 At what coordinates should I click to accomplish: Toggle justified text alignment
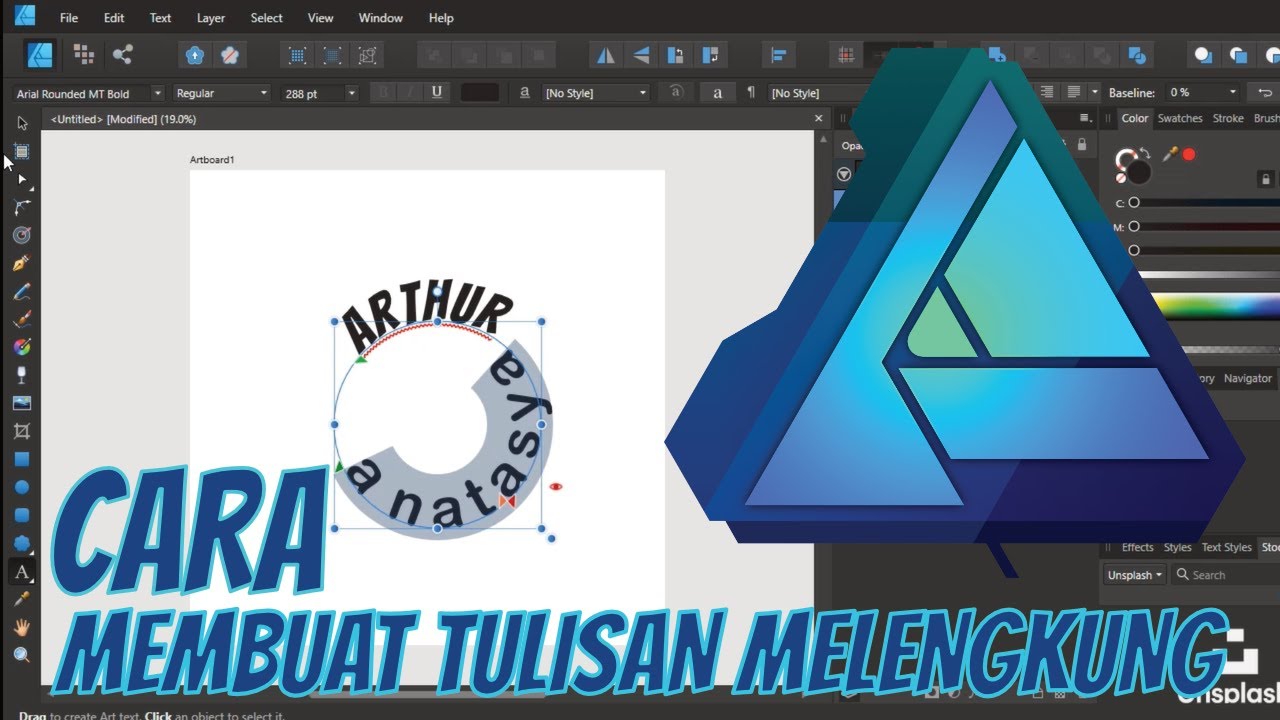[x=1074, y=92]
